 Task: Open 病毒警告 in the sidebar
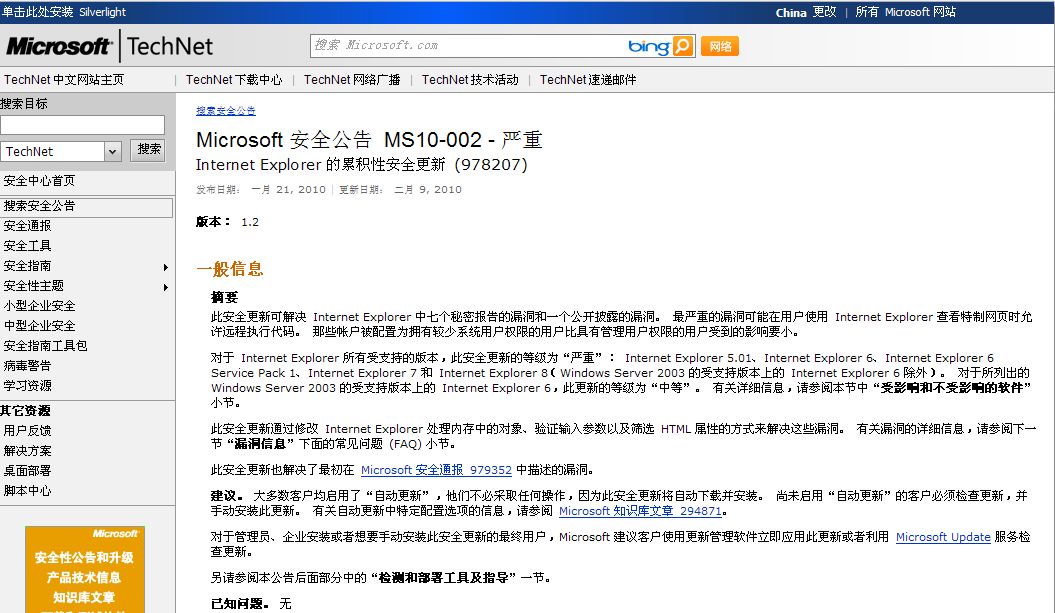(27, 365)
